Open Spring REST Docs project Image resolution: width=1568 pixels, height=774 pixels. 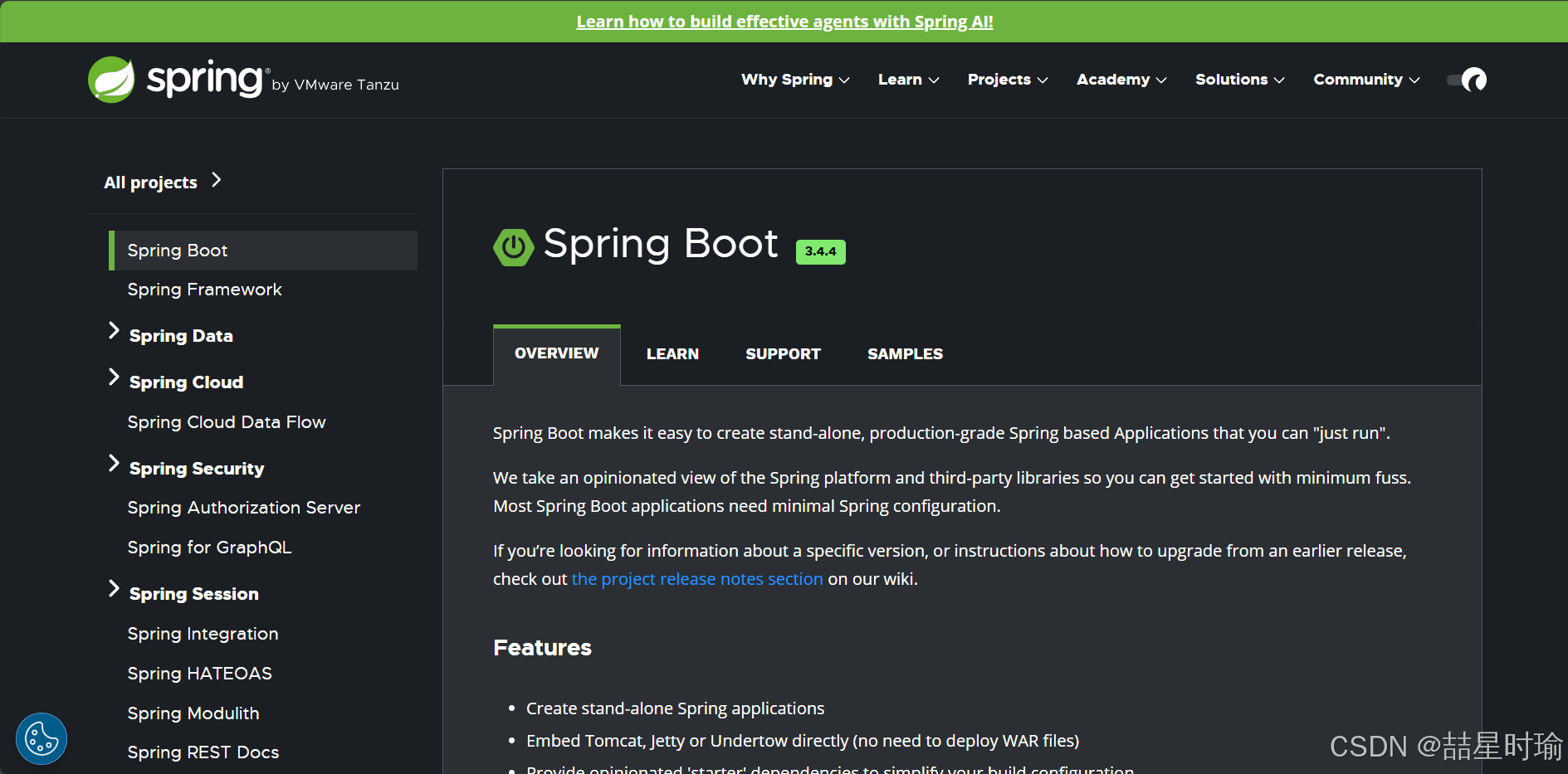[203, 752]
